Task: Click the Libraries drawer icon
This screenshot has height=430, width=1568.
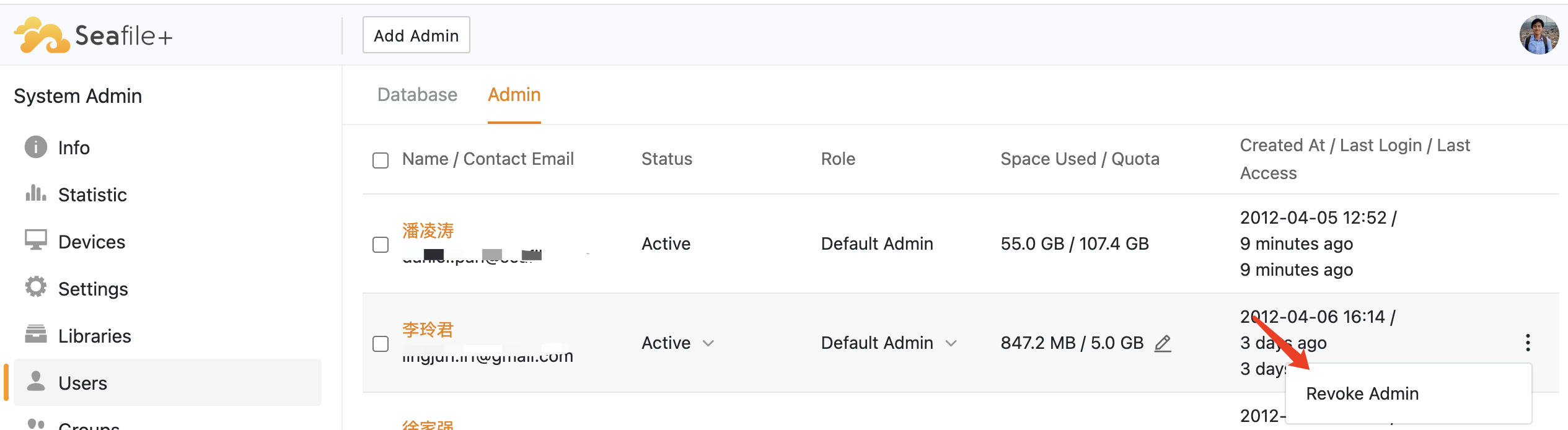Action: click(35, 335)
